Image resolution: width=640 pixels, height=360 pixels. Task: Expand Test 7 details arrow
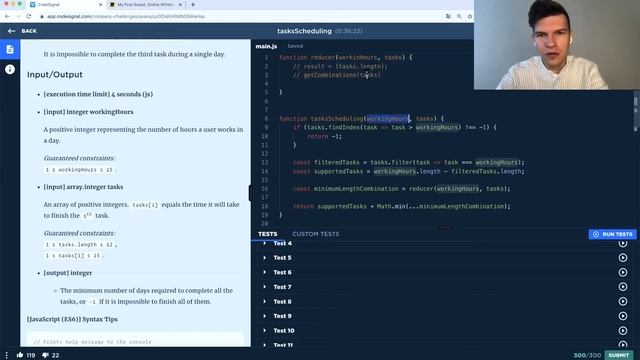[x=264, y=287]
